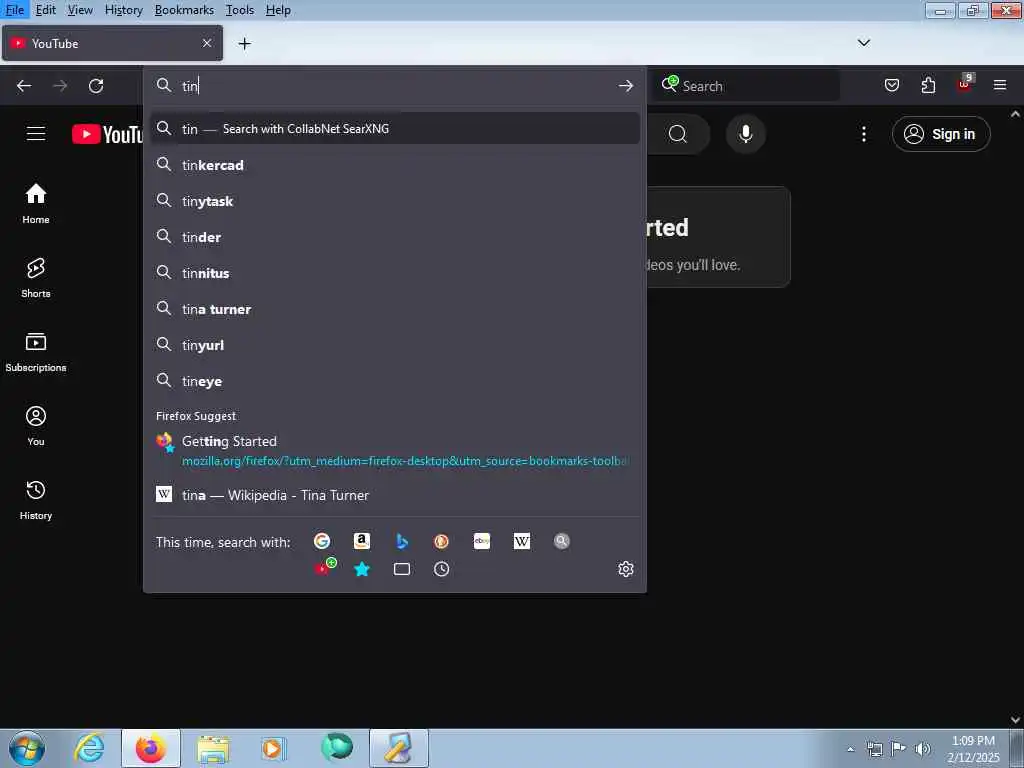Choose the tinyurl suggestion
This screenshot has height=768, width=1024.
395,344
